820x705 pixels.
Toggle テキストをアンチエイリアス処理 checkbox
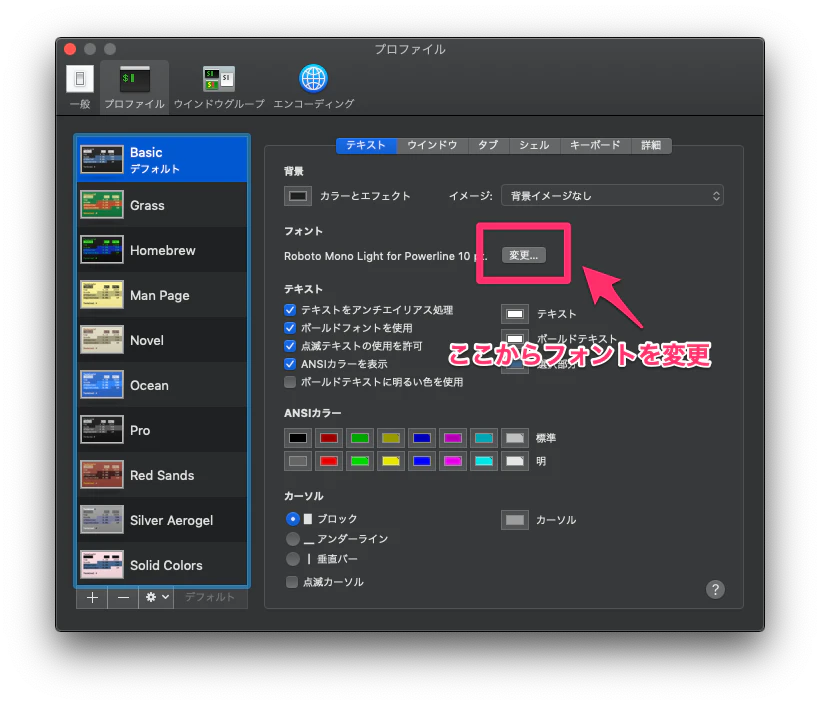290,310
